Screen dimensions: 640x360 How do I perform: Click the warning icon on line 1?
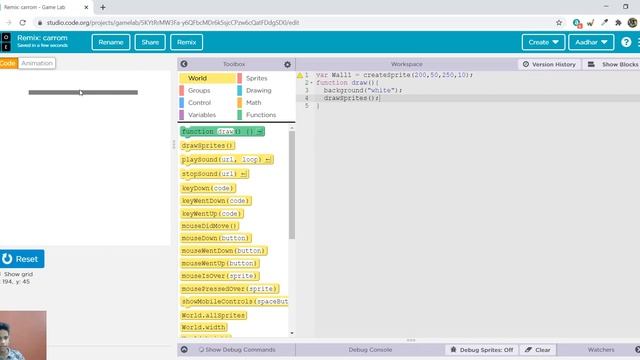click(300, 75)
